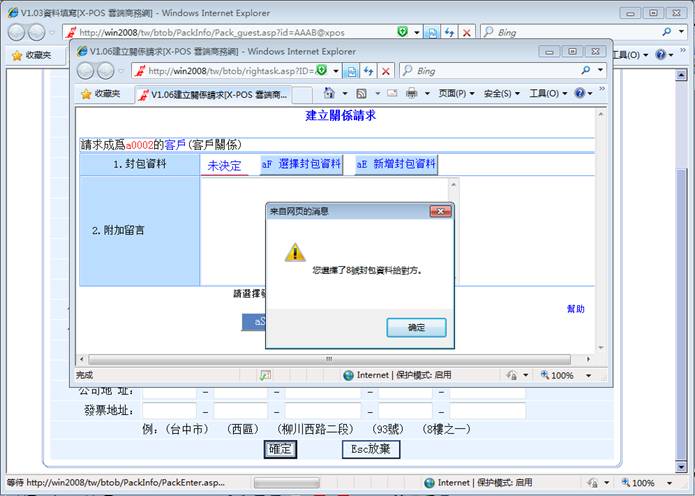Image resolution: width=695 pixels, height=496 pixels.
Task: Click 确定 in the message dialog
Action: click(x=416, y=327)
